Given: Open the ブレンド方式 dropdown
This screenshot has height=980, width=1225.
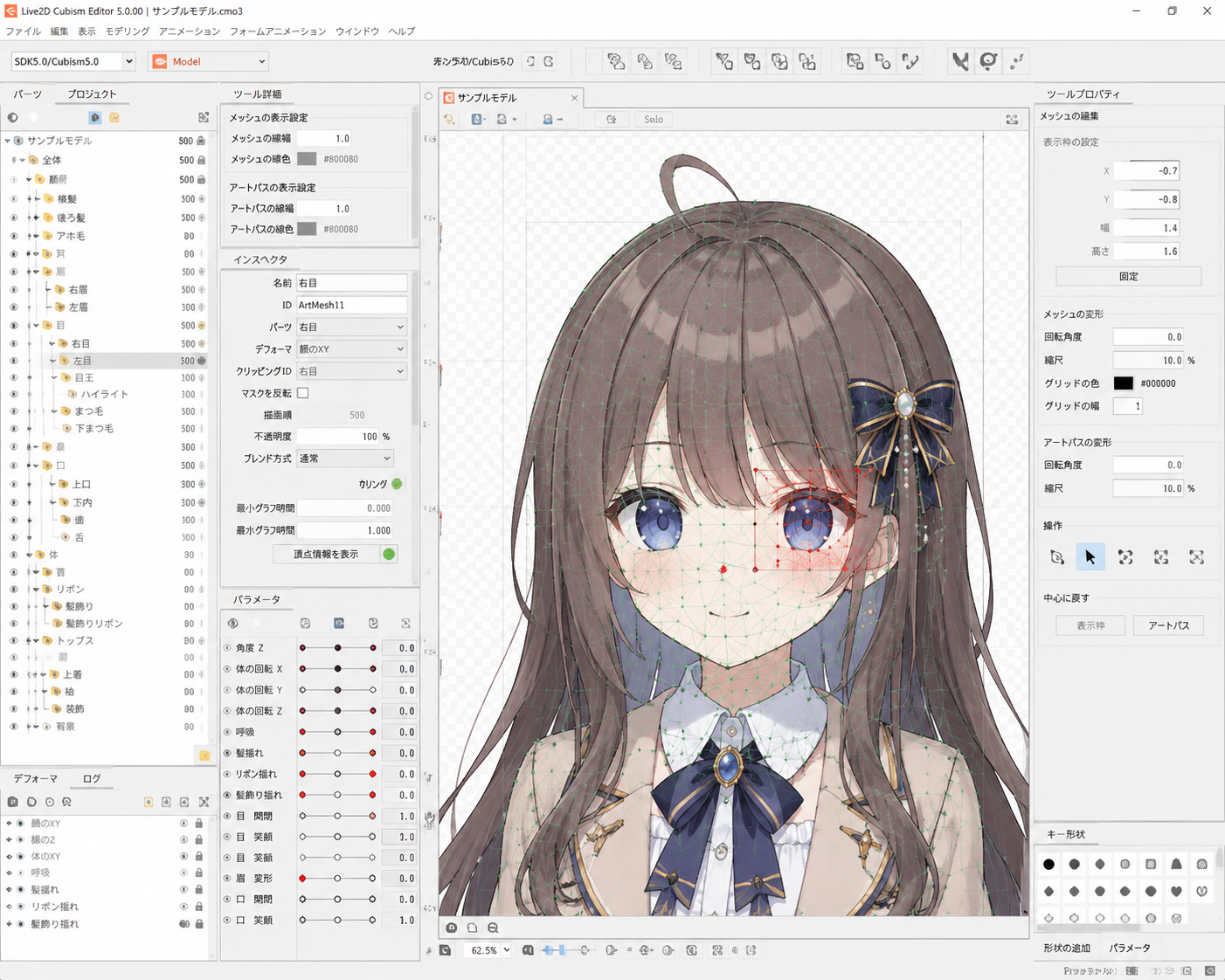Looking at the screenshot, I should (x=344, y=458).
